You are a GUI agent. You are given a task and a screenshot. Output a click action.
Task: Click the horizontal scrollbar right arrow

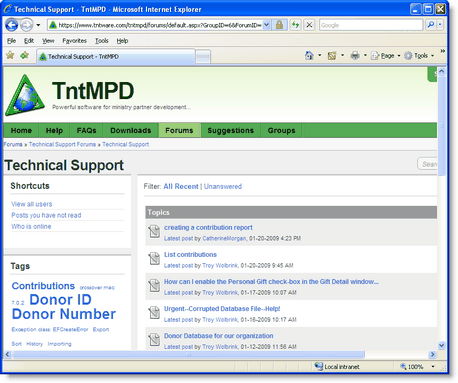click(433, 354)
